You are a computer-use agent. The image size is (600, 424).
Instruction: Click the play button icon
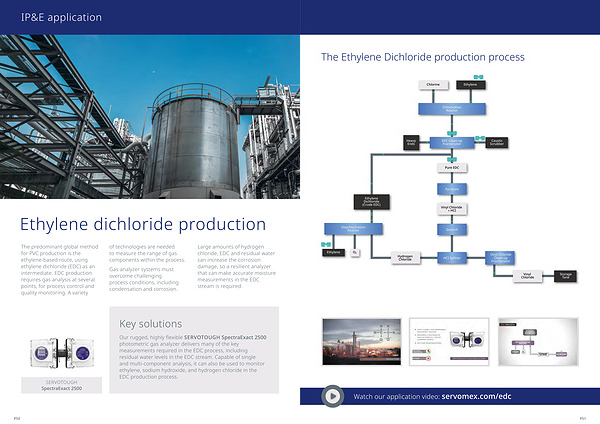point(333,397)
